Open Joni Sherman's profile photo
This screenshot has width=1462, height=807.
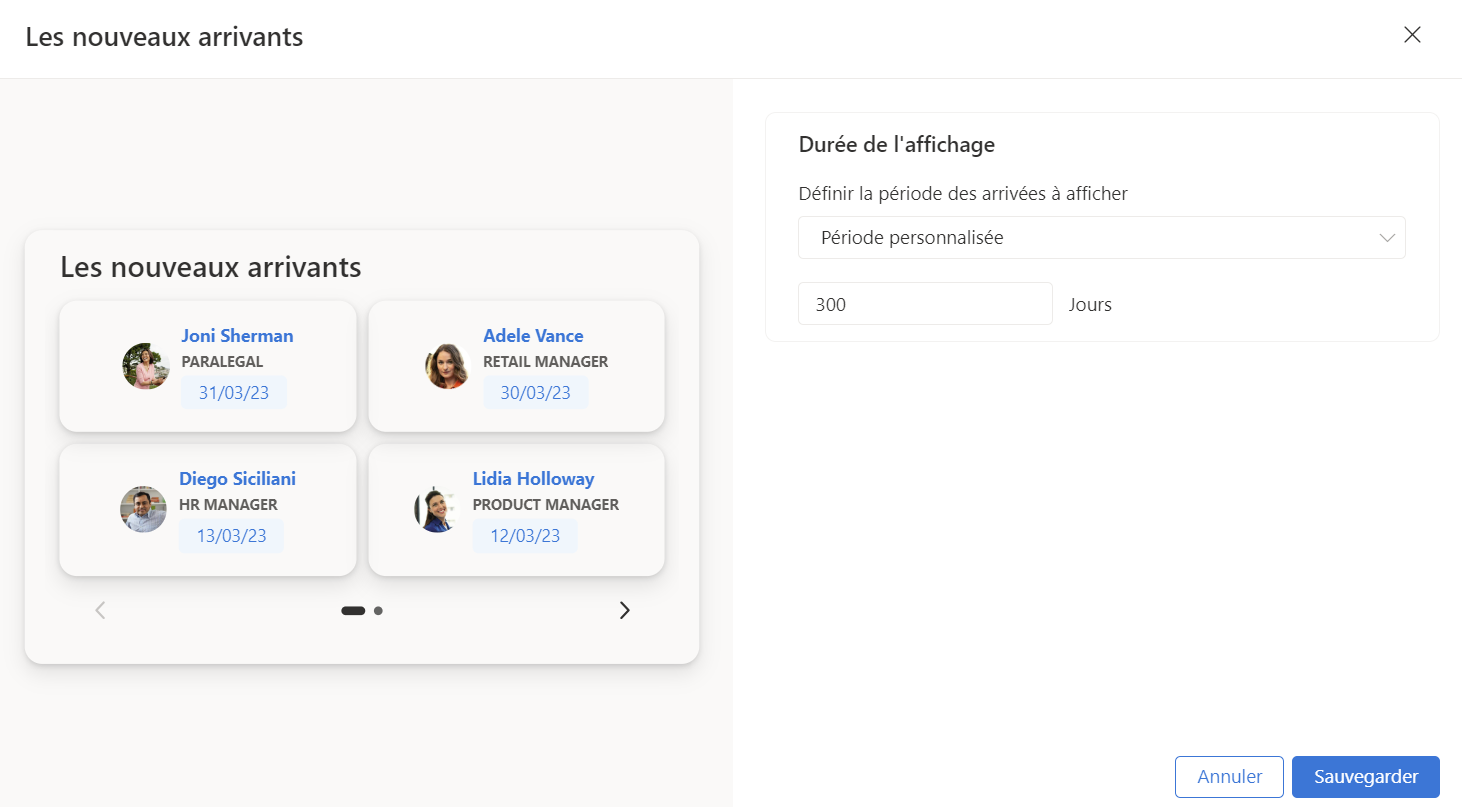pyautogui.click(x=146, y=366)
